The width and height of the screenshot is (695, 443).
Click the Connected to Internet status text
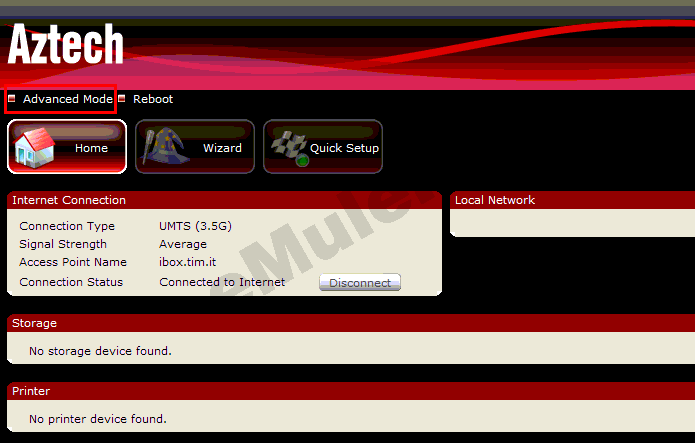222,282
